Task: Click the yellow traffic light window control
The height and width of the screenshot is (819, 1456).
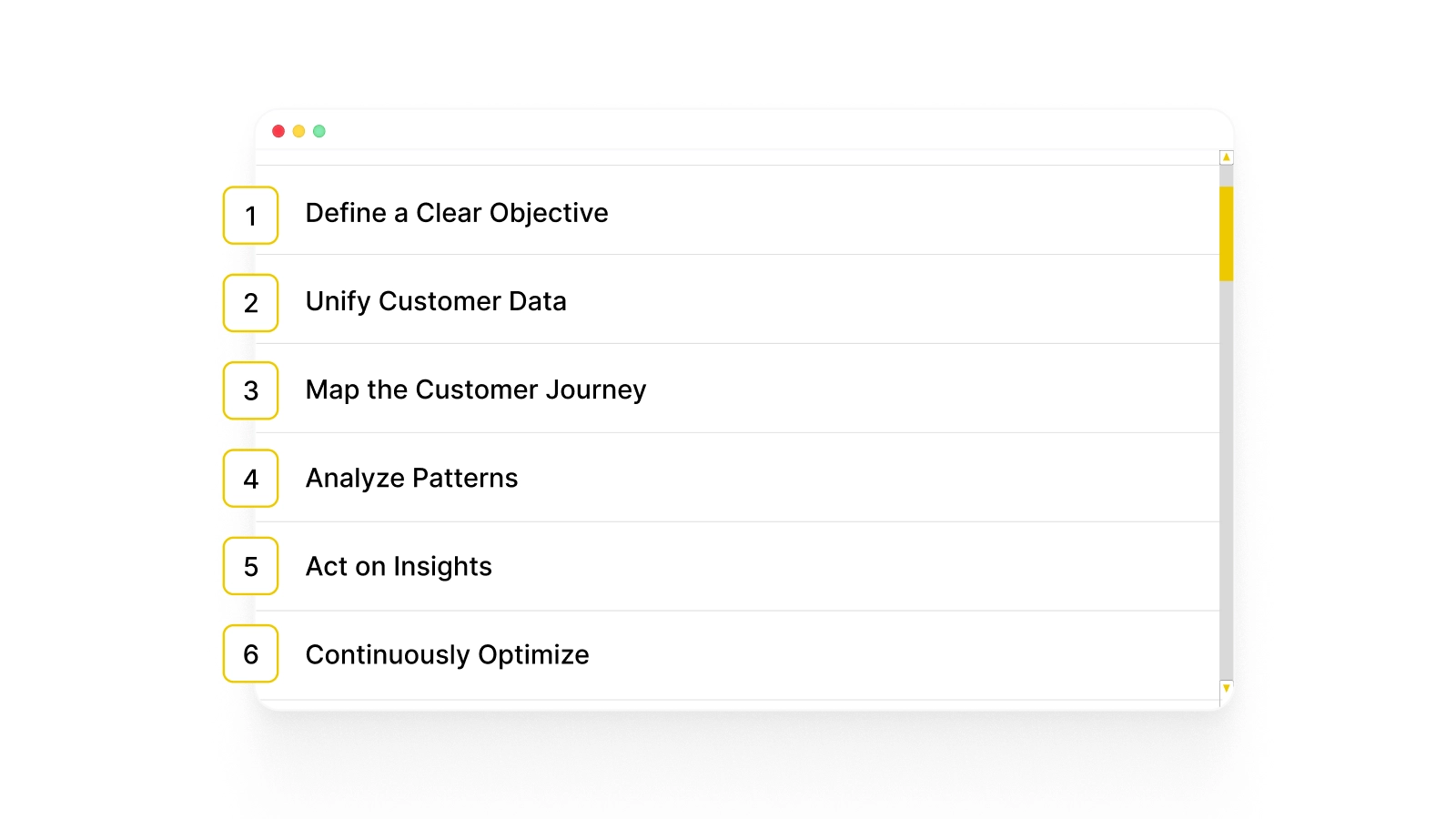Action: 298,131
